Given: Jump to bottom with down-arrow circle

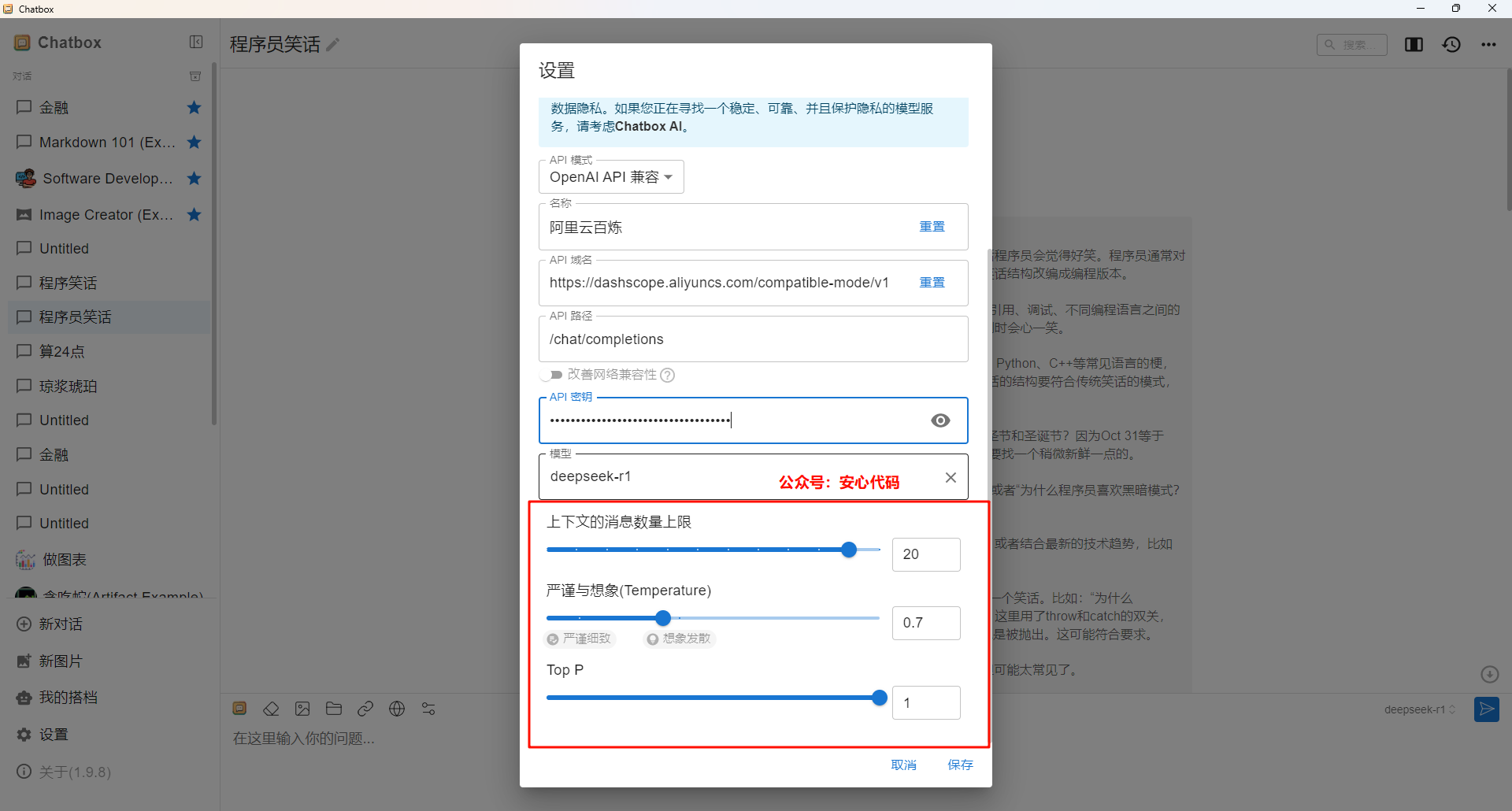Looking at the screenshot, I should click(1489, 675).
